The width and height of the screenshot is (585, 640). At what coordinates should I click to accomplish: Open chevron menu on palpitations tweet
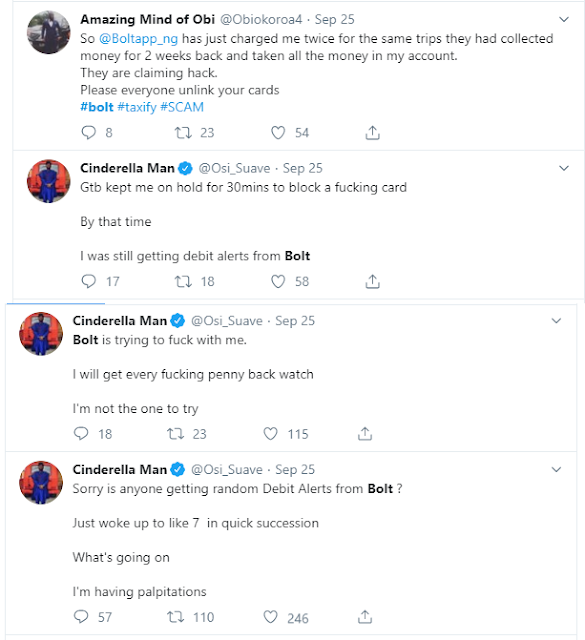[556, 469]
